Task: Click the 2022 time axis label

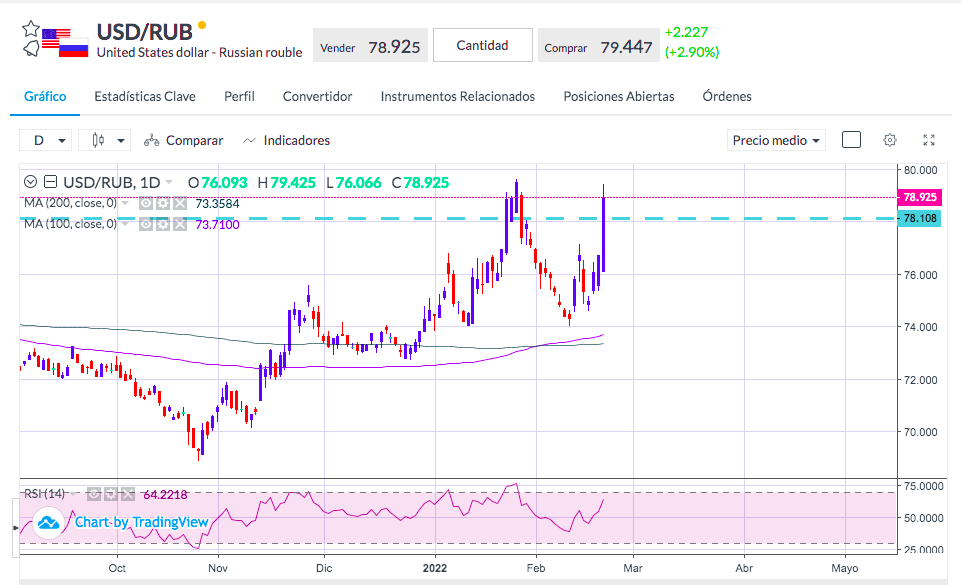Action: pos(435,568)
